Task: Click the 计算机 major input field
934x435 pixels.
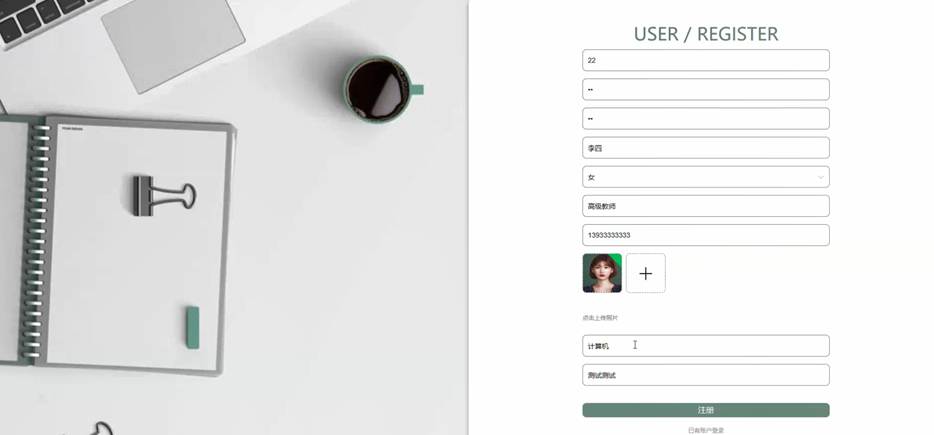Action: click(x=706, y=346)
